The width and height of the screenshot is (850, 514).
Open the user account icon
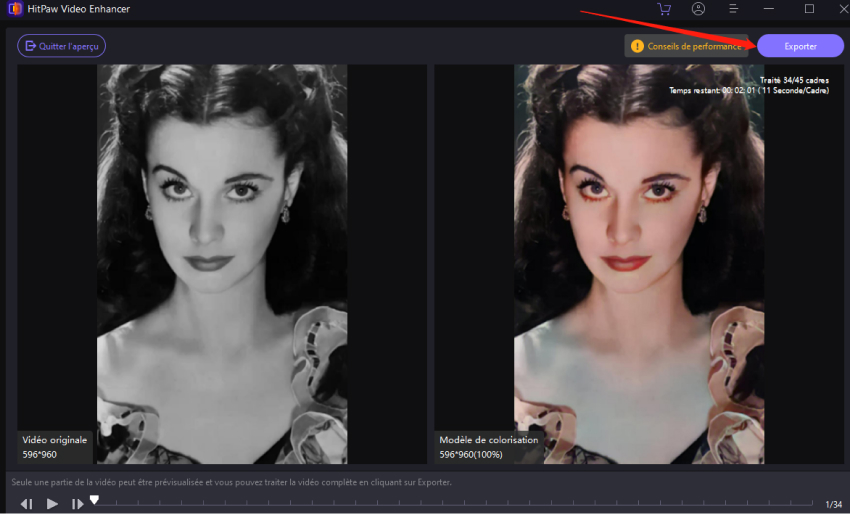(698, 9)
